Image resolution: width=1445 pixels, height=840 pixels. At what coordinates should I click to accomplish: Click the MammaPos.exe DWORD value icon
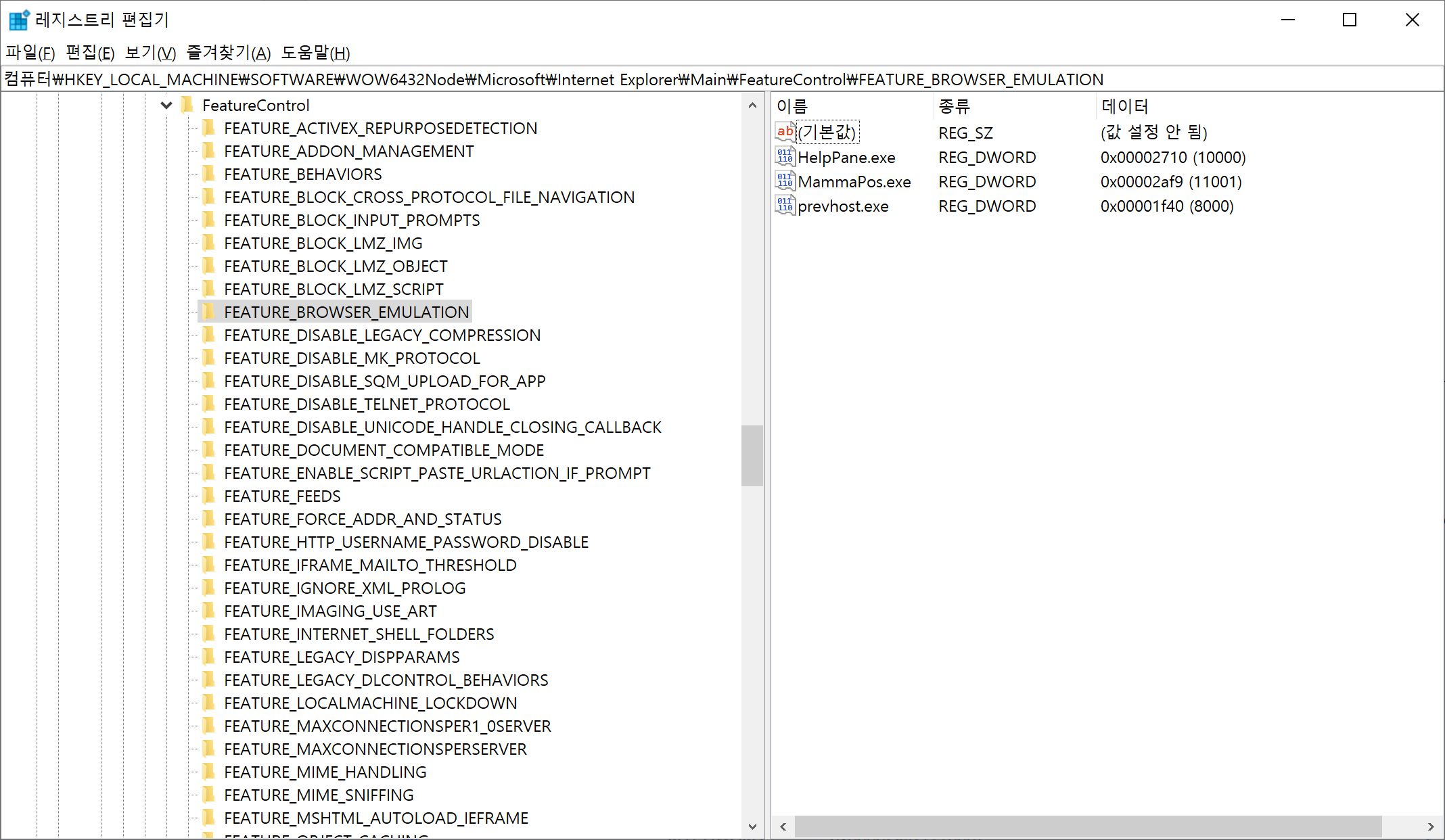[785, 181]
